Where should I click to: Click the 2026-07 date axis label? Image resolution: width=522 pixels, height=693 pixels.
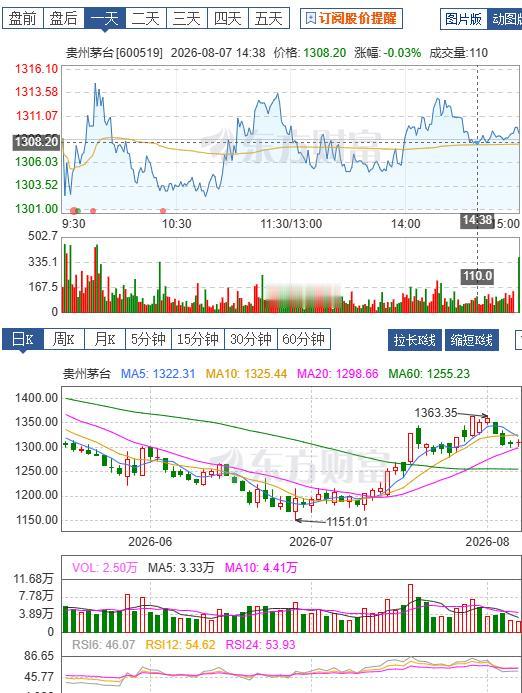tap(311, 541)
